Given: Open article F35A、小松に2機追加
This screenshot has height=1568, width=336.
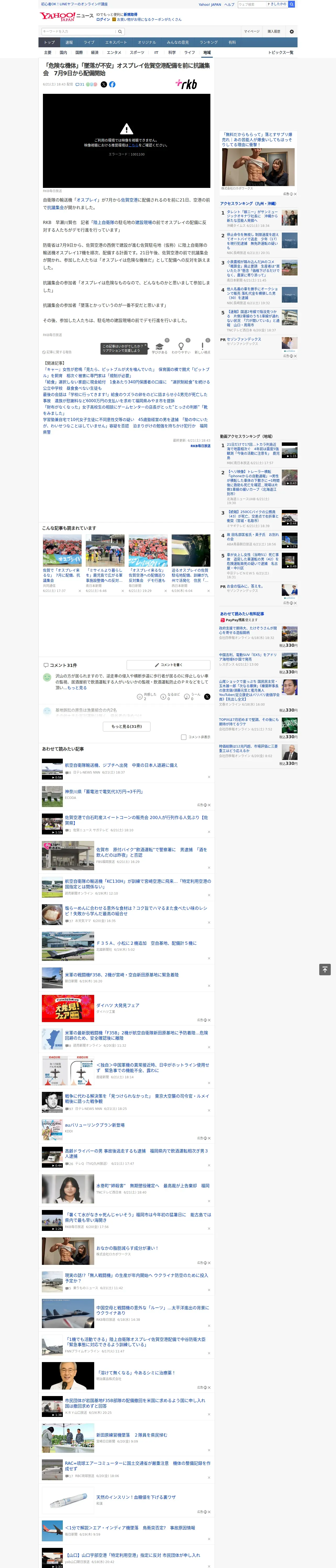Looking at the screenshot, I should pyautogui.click(x=146, y=943).
